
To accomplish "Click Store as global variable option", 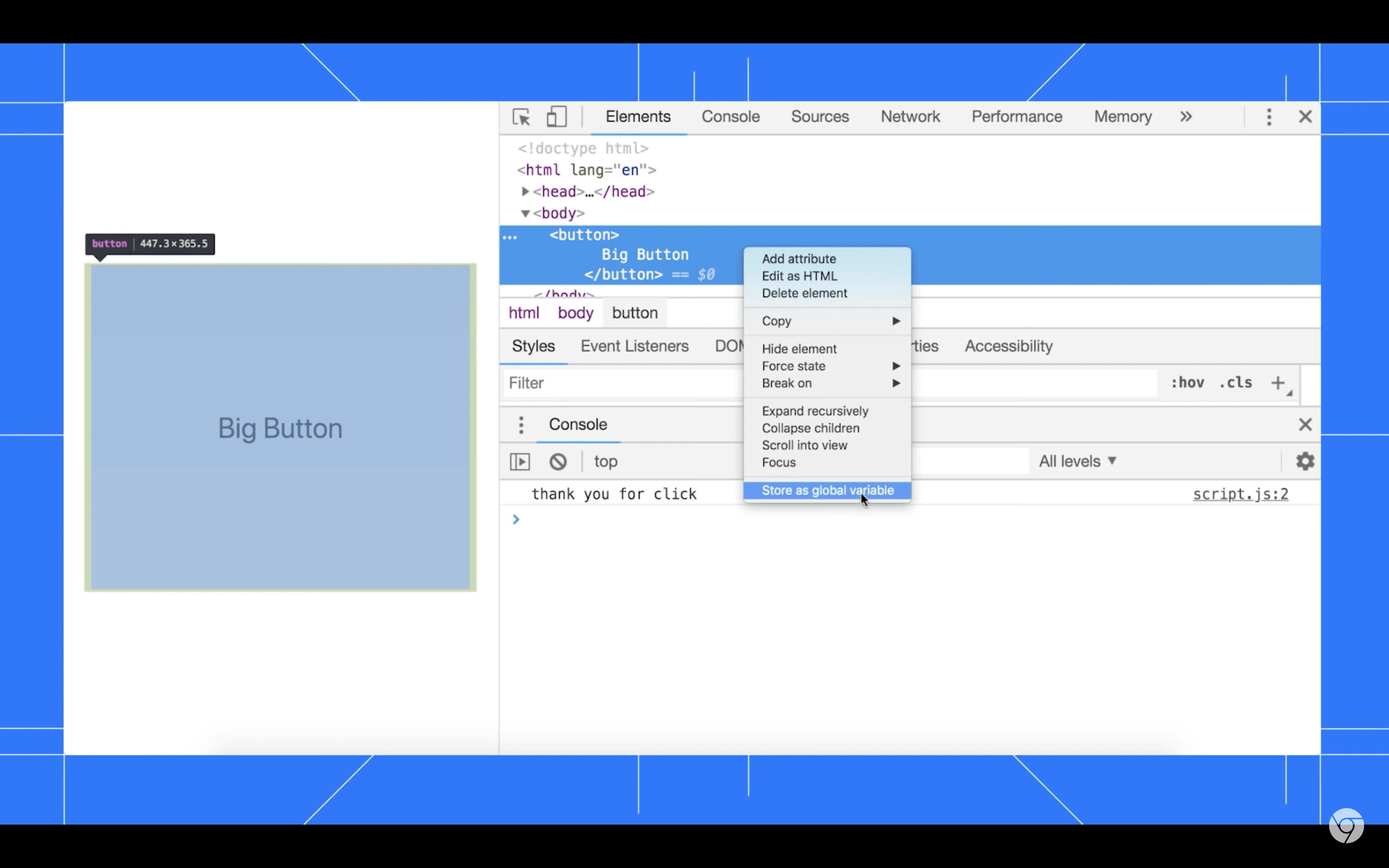I will pyautogui.click(x=828, y=490).
